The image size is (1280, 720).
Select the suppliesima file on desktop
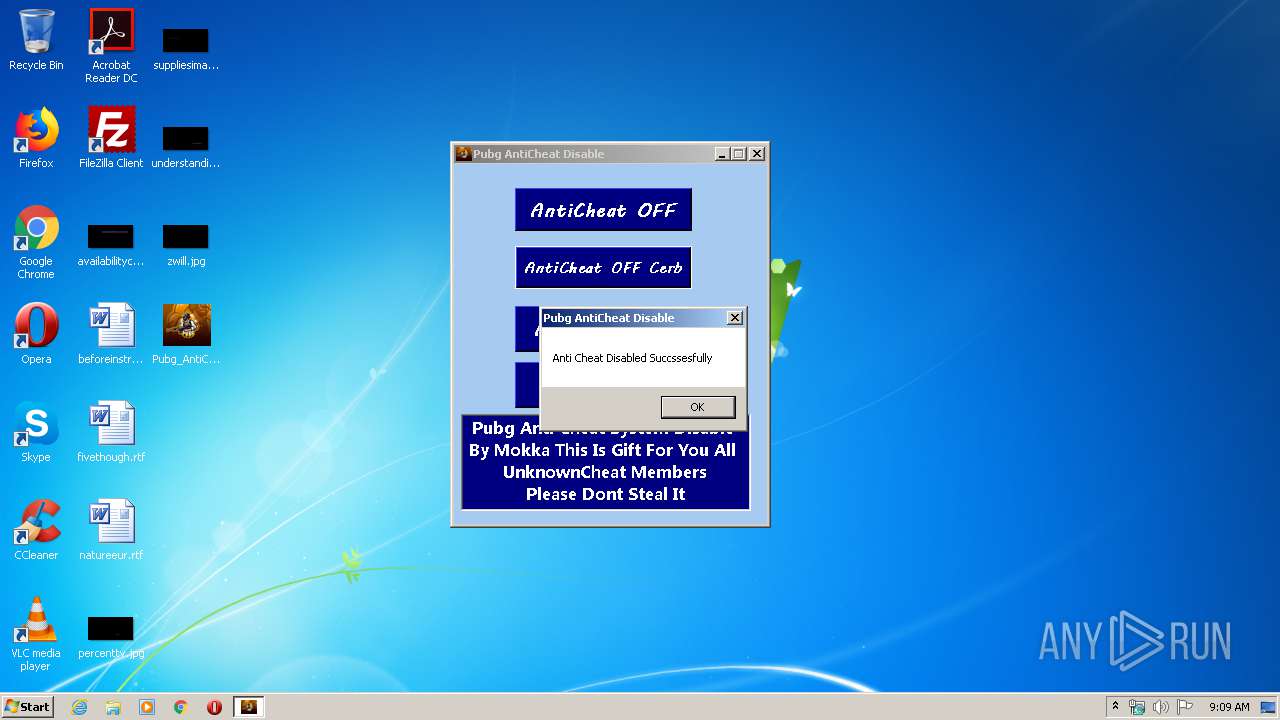click(x=186, y=48)
